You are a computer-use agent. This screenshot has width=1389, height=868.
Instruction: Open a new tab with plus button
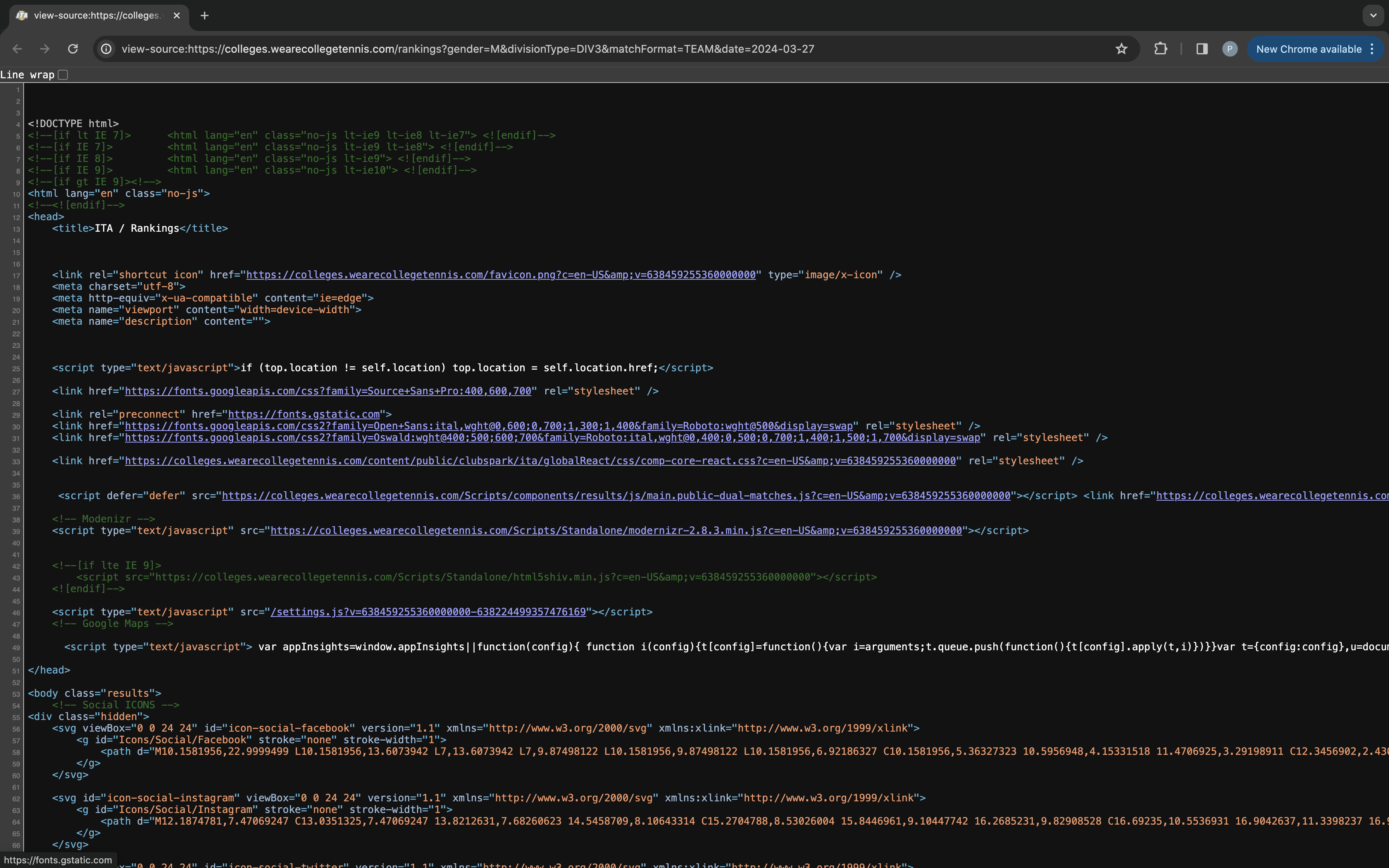tap(204, 15)
